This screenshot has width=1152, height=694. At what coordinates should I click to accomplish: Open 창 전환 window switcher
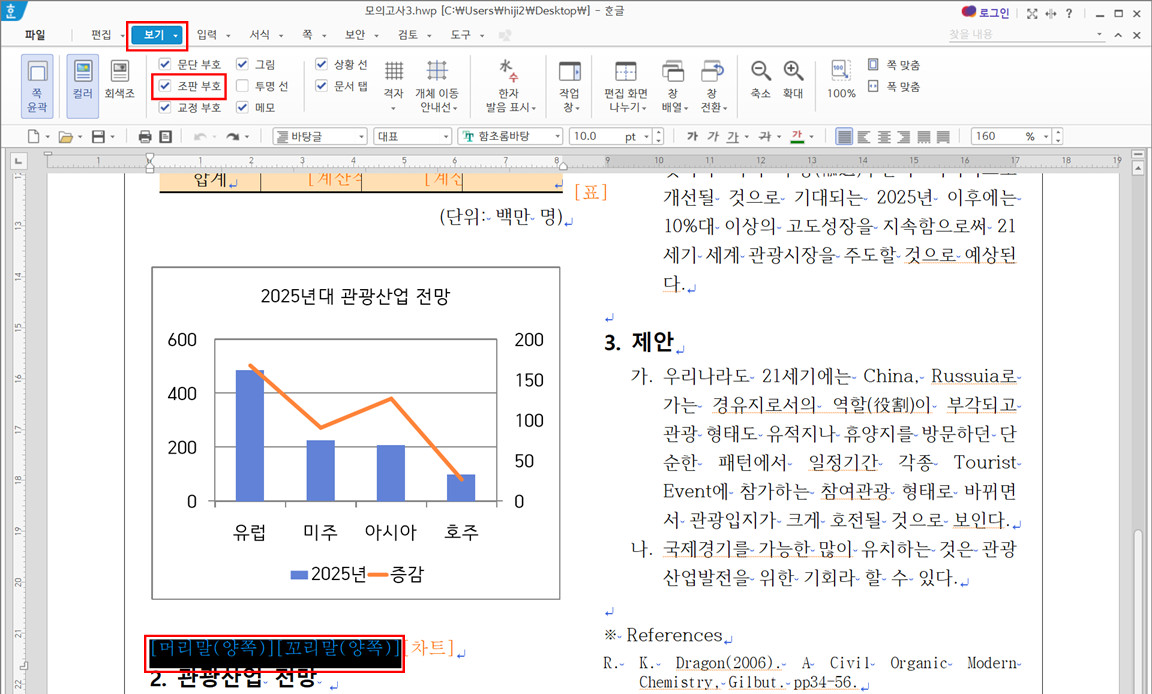pyautogui.click(x=713, y=86)
